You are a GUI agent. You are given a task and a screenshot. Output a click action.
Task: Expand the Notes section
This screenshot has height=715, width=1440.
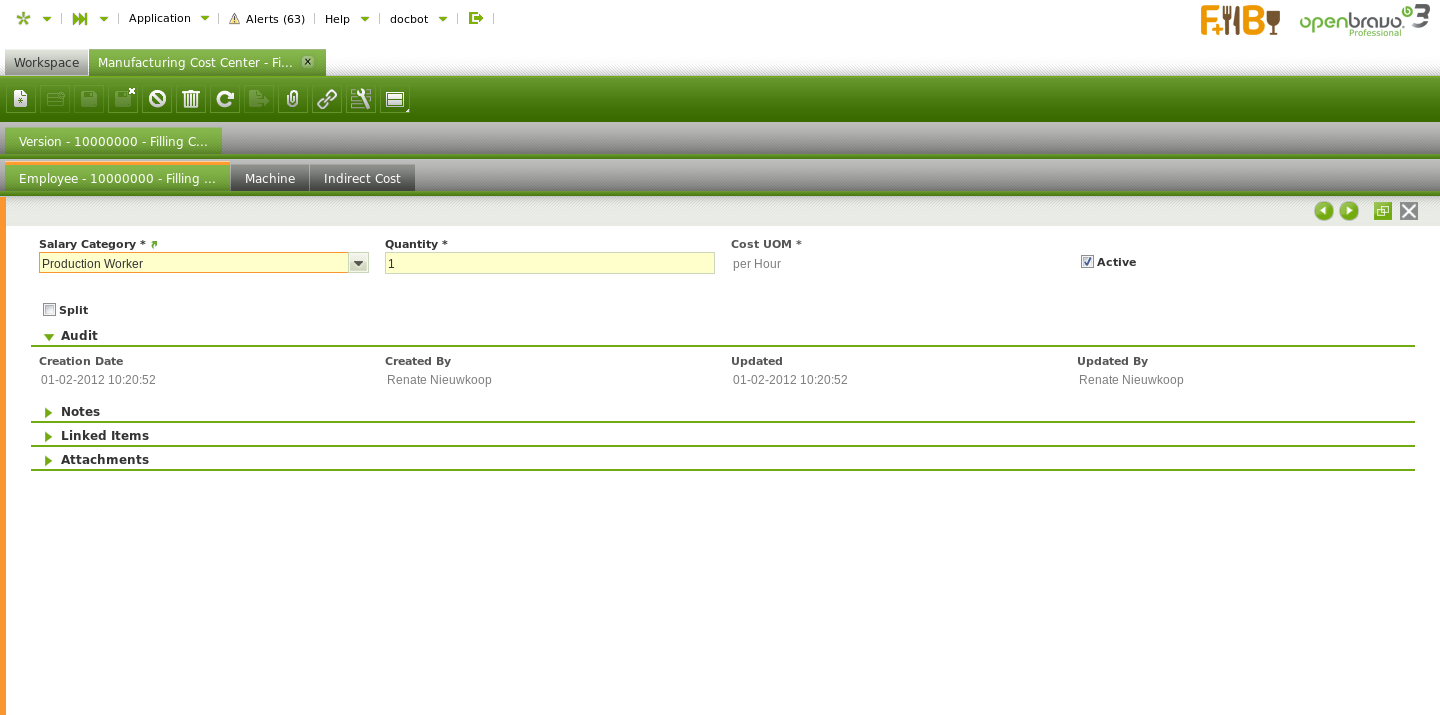coord(80,412)
